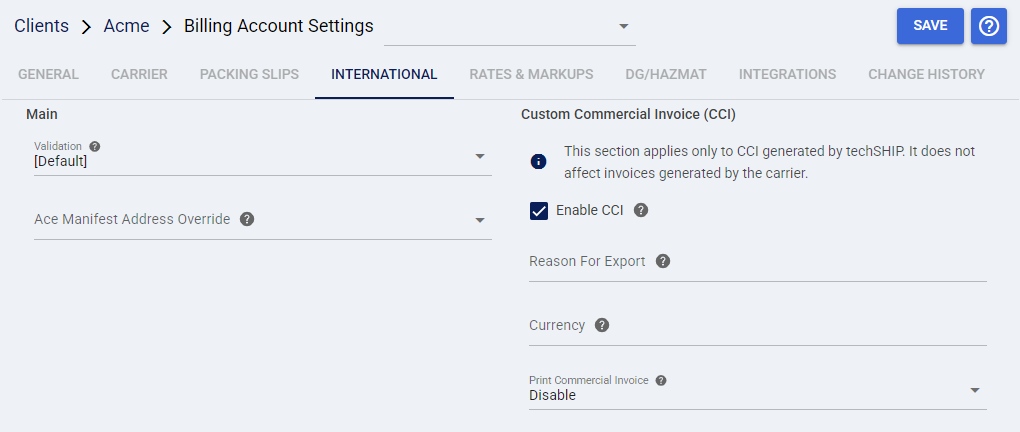
Task: Uncheck the Enable CCI checkbox
Action: coord(539,211)
